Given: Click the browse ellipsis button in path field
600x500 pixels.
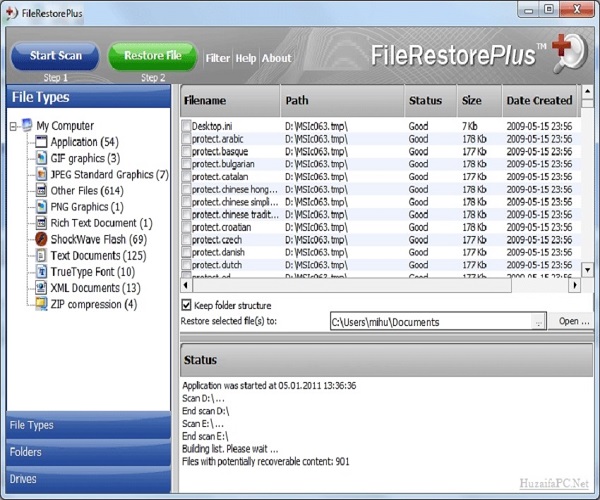Looking at the screenshot, I should [x=538, y=322].
